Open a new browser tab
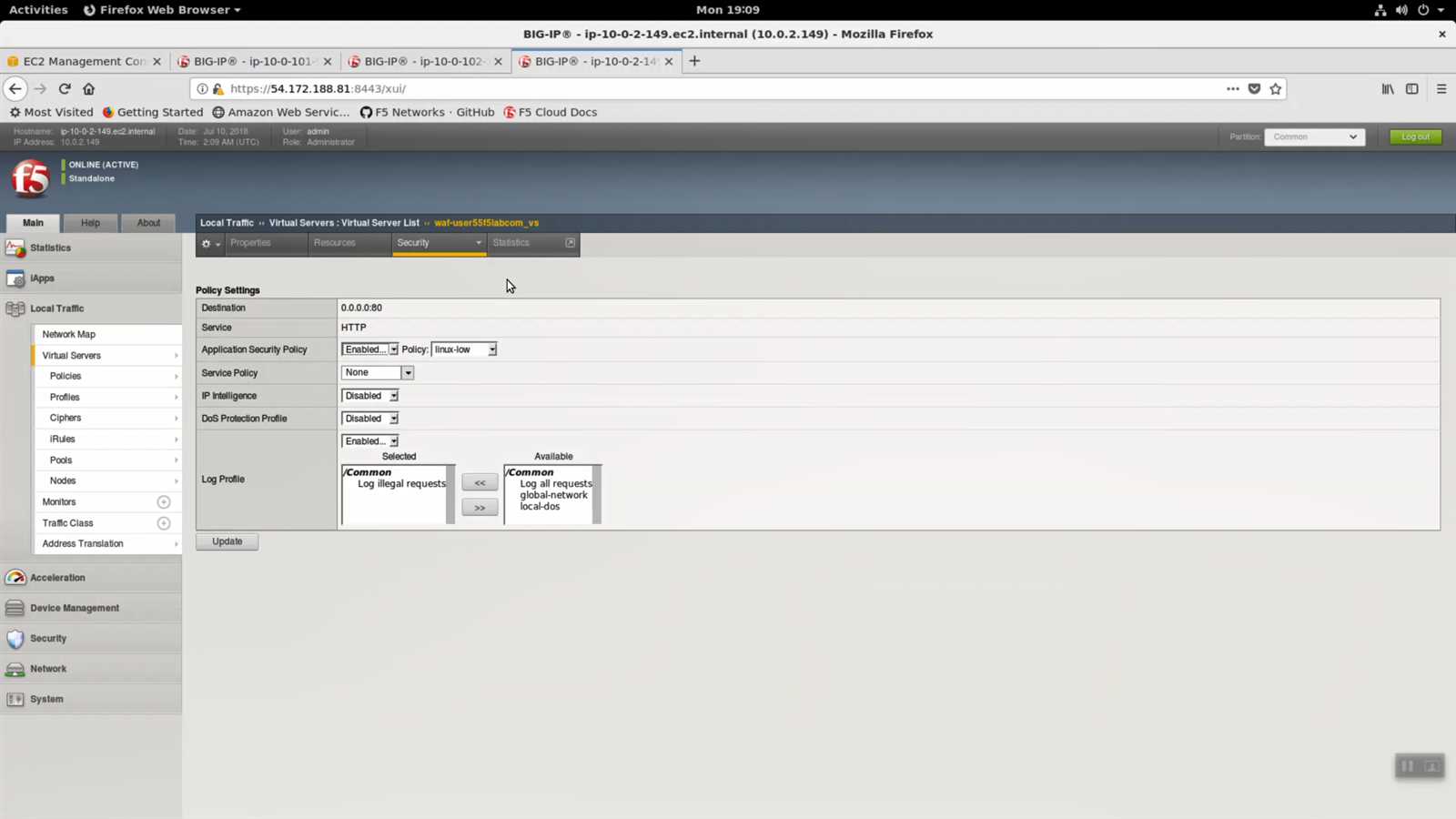The width and height of the screenshot is (1456, 819). (694, 61)
